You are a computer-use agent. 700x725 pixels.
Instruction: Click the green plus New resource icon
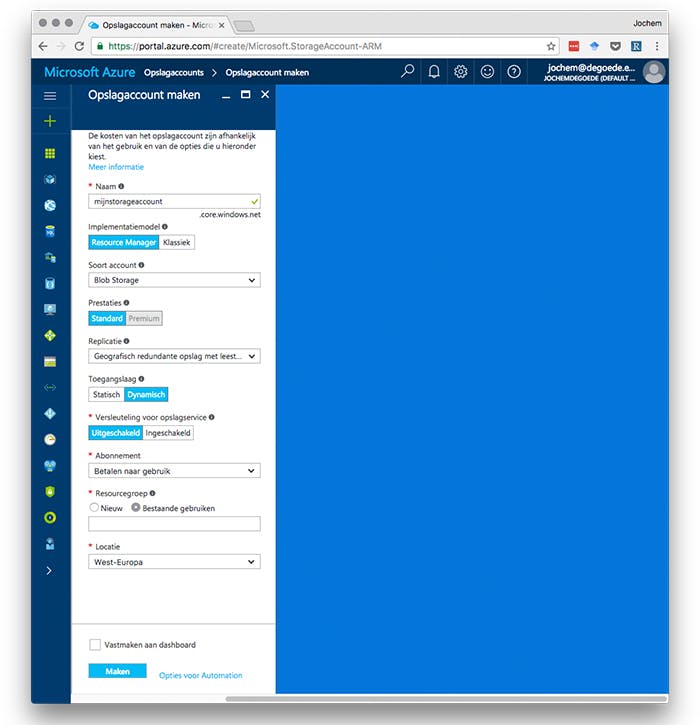[x=50, y=121]
